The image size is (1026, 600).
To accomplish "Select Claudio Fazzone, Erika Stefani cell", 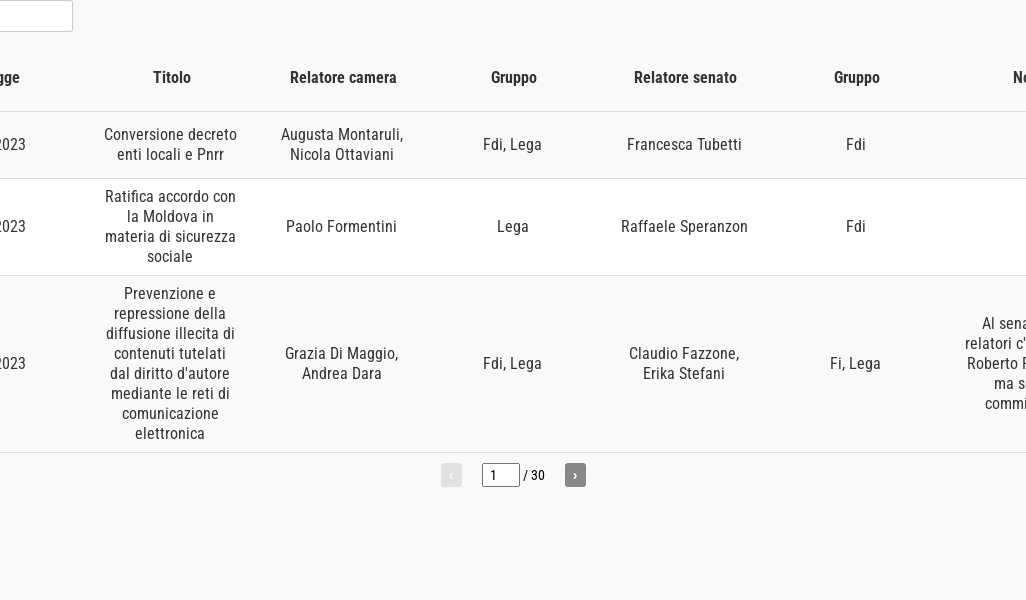I will [x=684, y=364].
